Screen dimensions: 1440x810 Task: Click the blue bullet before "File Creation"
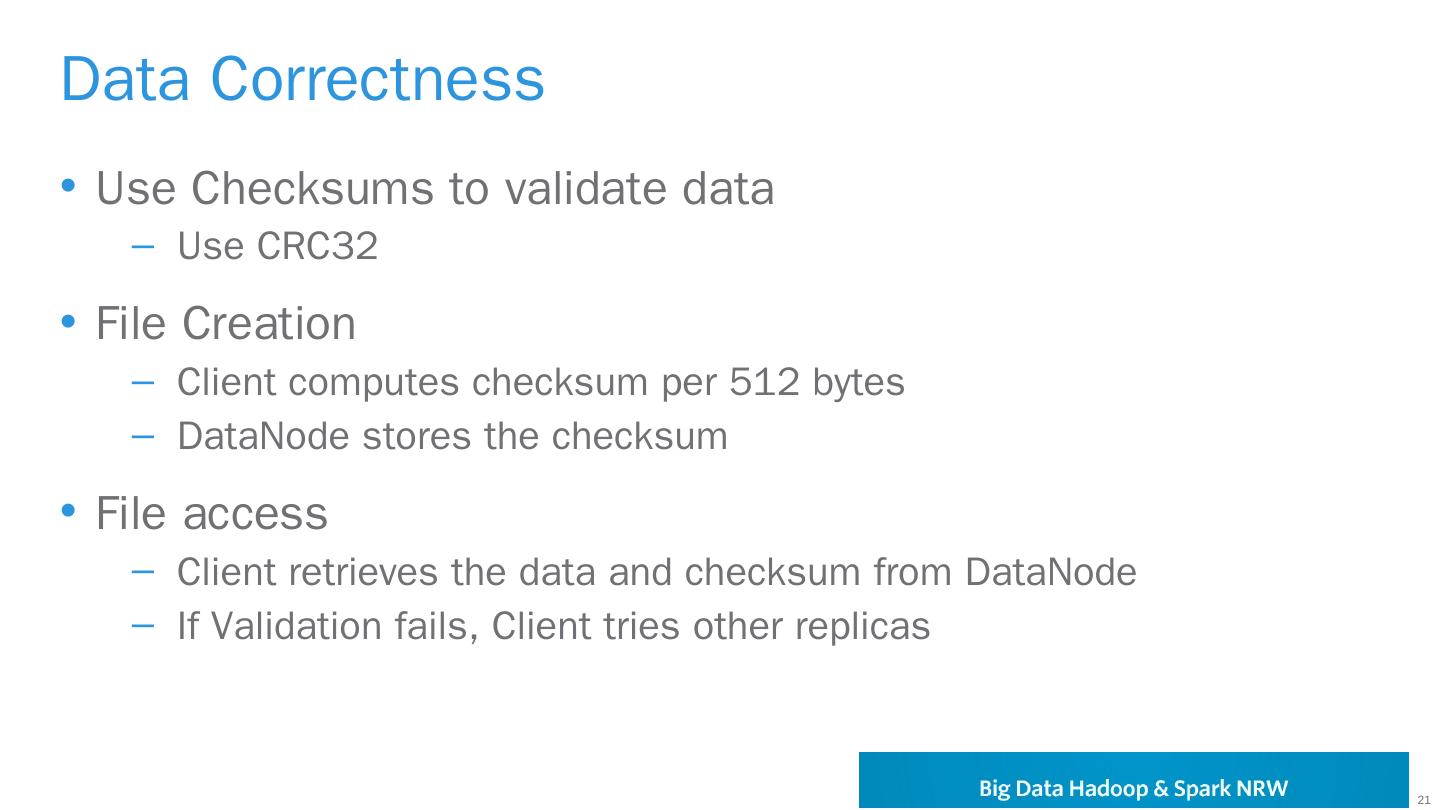68,321
